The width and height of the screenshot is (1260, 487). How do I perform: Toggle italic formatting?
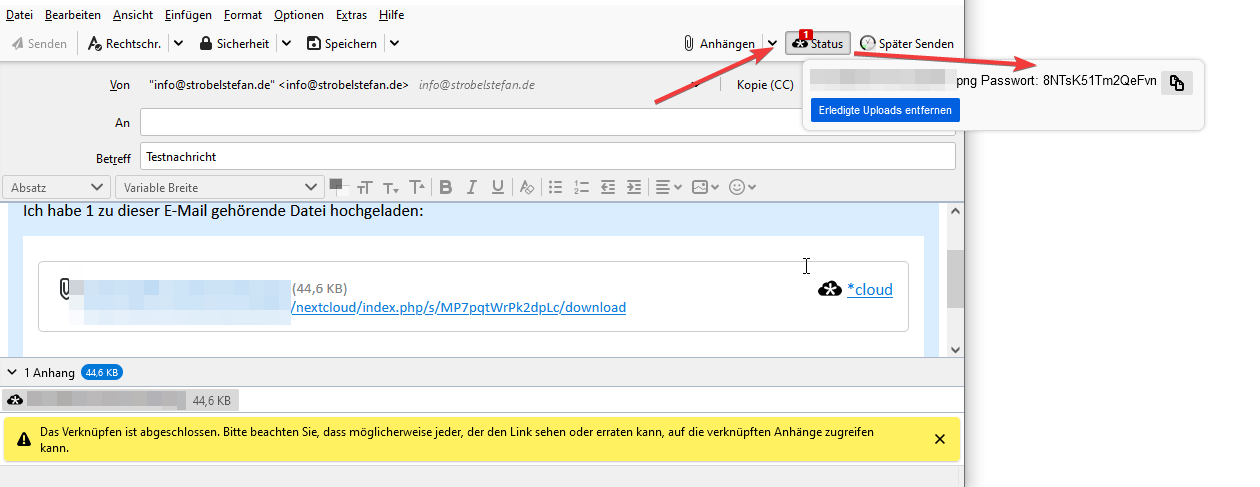[x=472, y=187]
